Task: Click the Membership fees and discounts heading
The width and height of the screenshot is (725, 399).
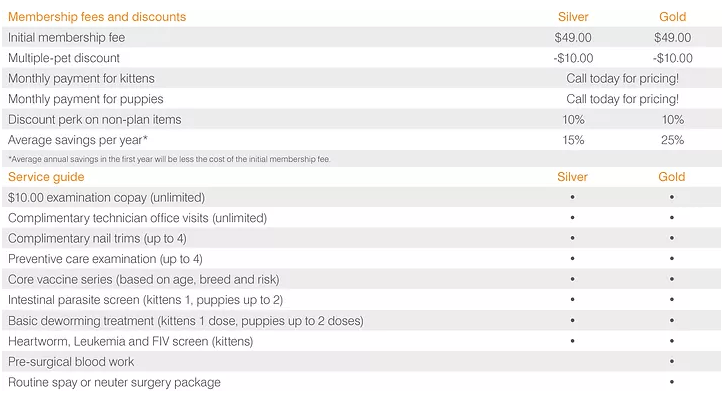Action: pyautogui.click(x=97, y=17)
